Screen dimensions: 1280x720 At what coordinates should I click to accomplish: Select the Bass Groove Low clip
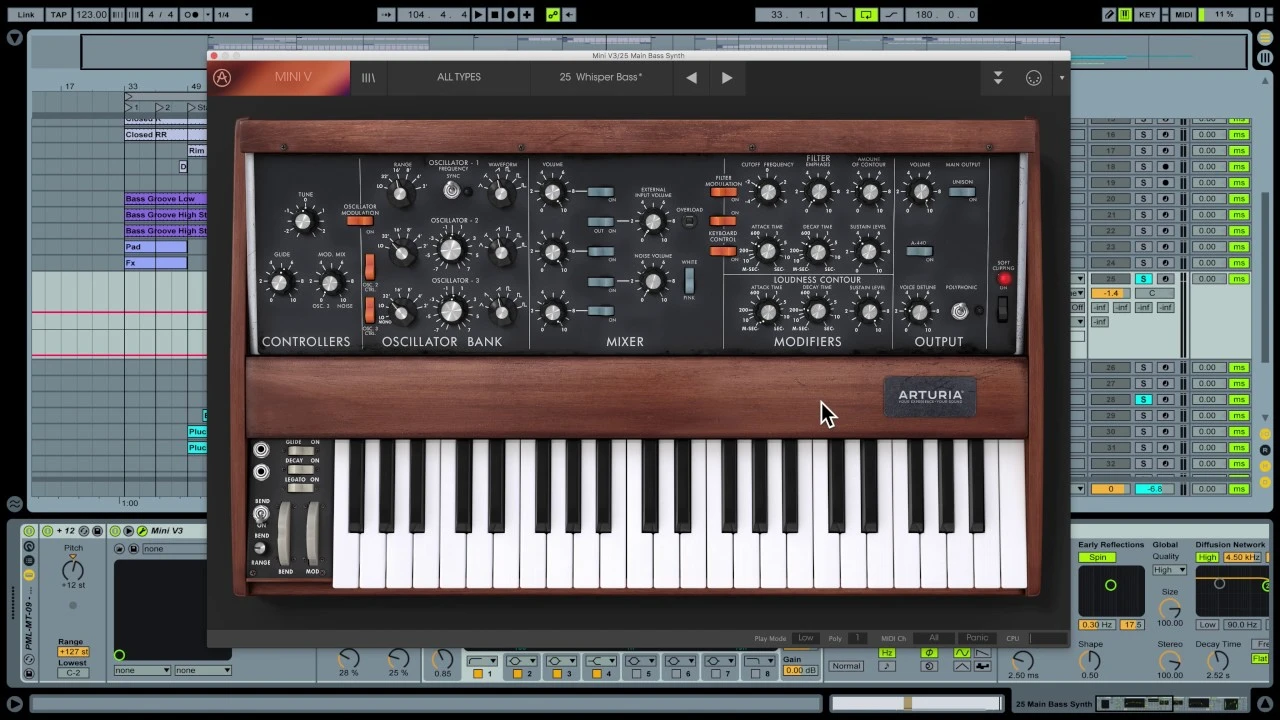tap(165, 199)
